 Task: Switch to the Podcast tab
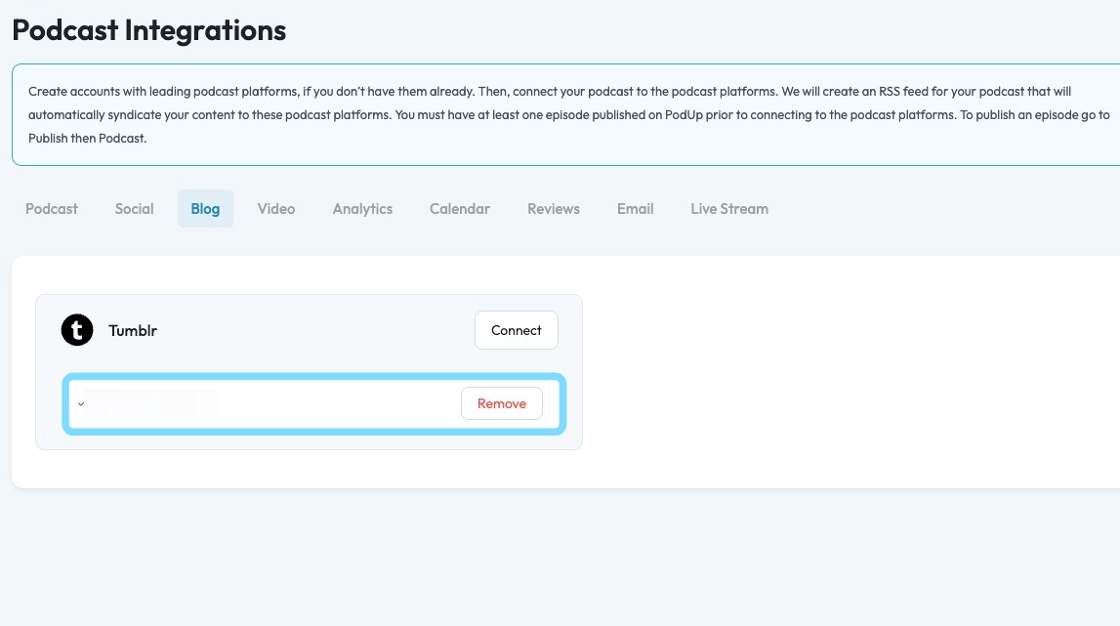[x=52, y=209]
